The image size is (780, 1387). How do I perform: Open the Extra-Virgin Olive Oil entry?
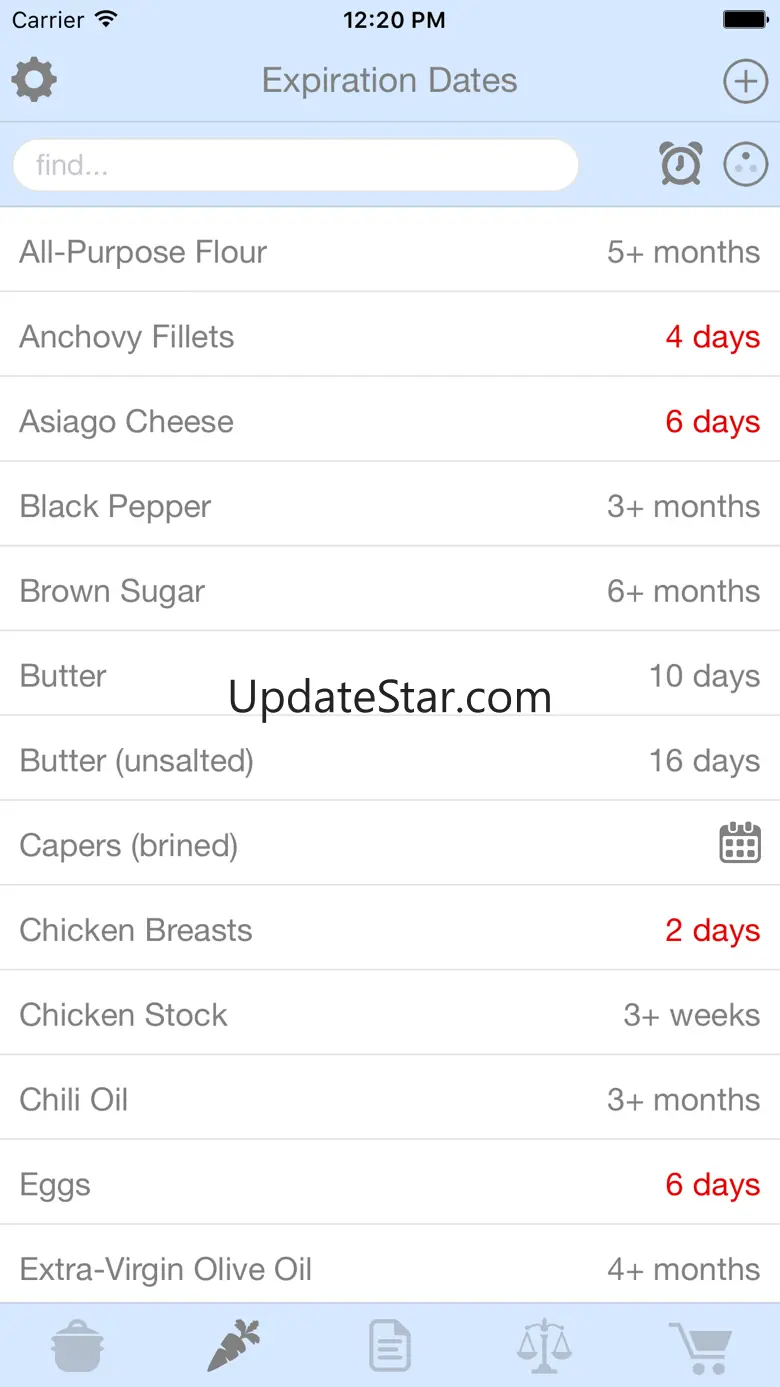389,1269
